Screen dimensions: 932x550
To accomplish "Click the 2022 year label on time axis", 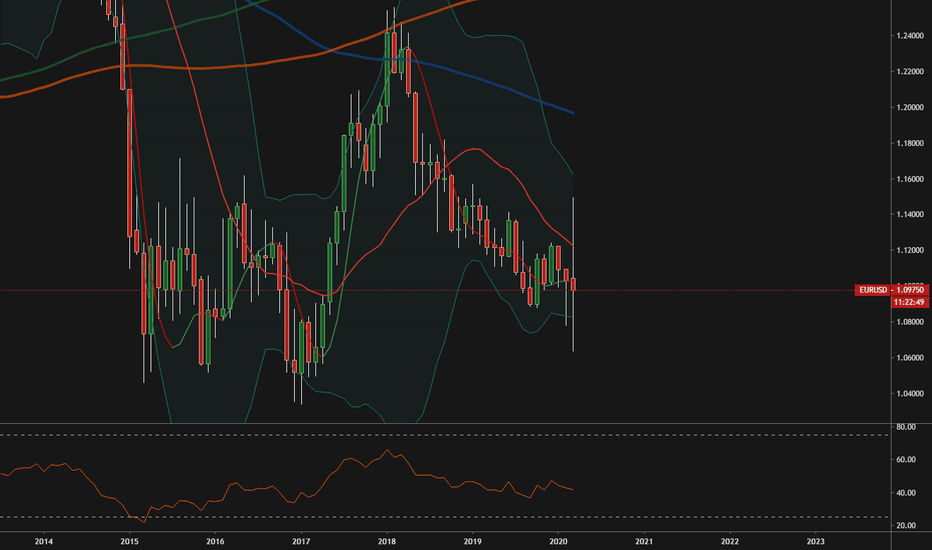I will [x=730, y=541].
